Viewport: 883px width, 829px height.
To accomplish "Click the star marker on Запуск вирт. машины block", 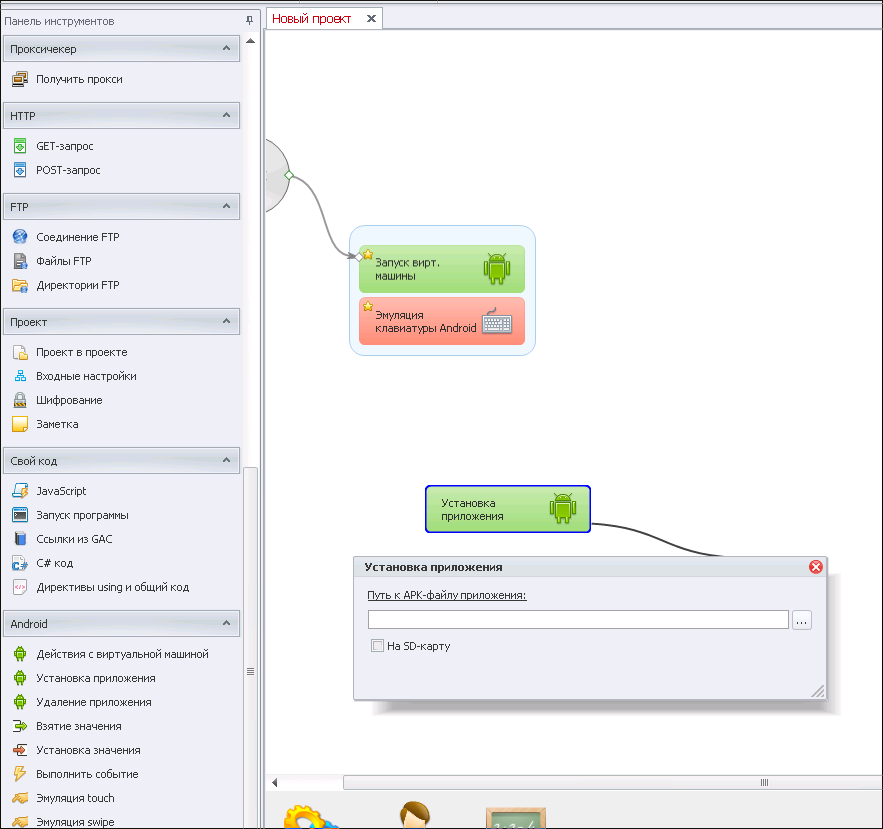I will 368,255.
